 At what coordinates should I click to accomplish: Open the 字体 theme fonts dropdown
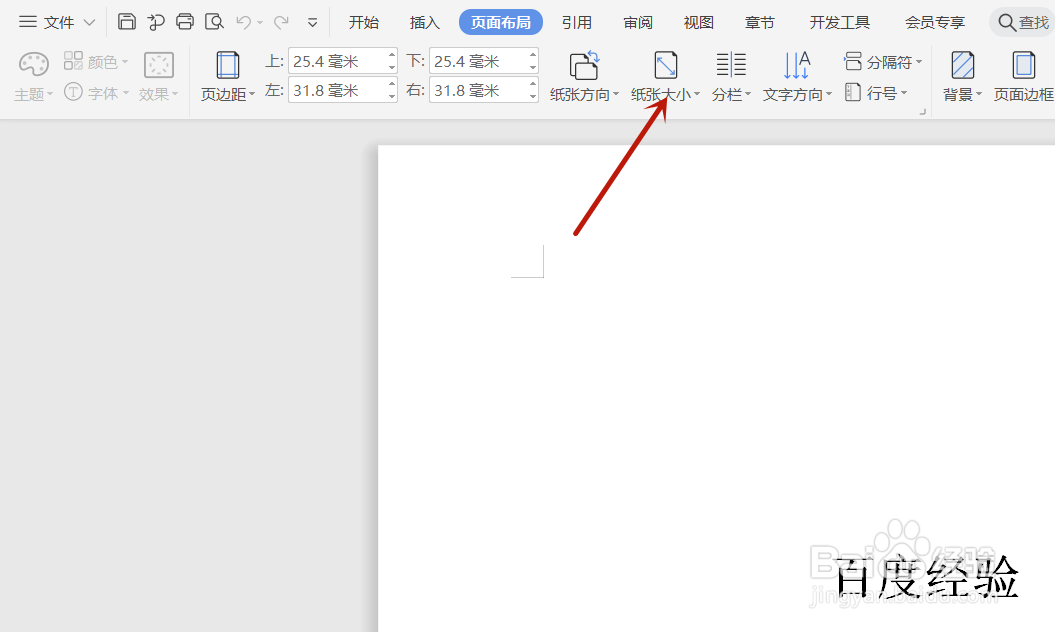coord(96,92)
